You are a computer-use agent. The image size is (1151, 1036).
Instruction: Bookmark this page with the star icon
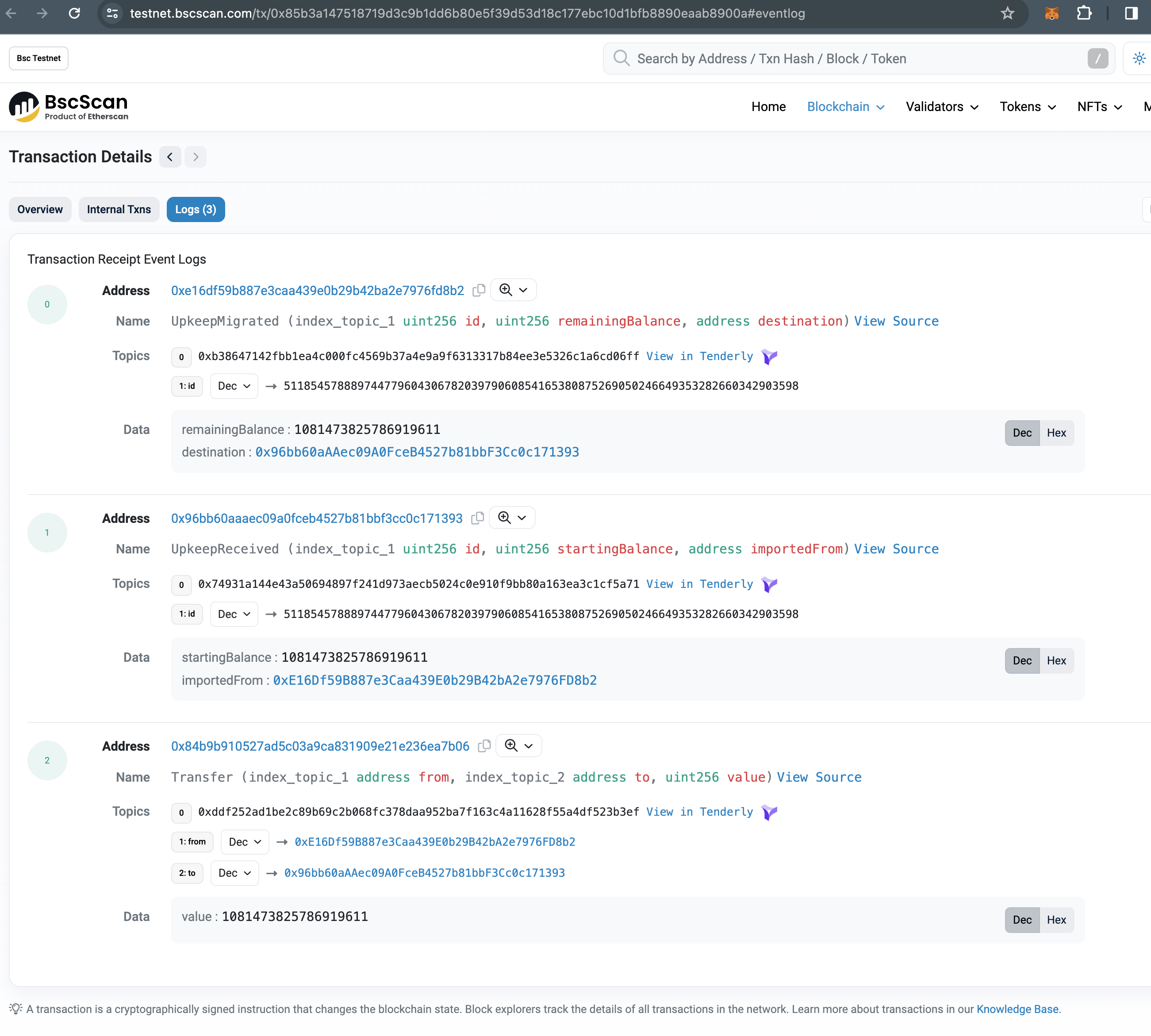coord(1007,13)
